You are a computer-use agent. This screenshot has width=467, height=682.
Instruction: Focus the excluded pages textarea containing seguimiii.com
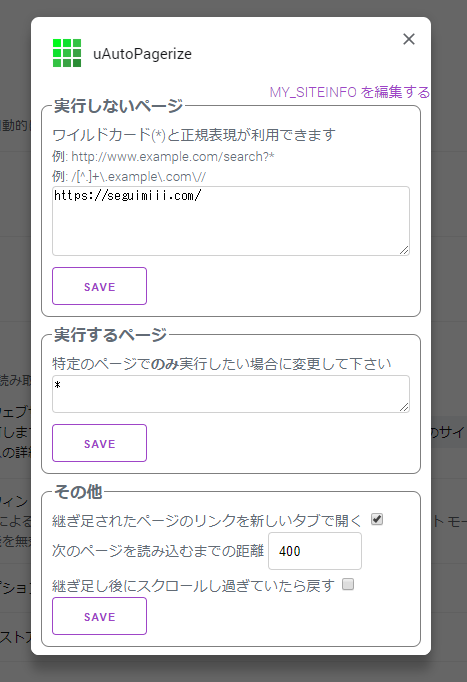coord(231,221)
